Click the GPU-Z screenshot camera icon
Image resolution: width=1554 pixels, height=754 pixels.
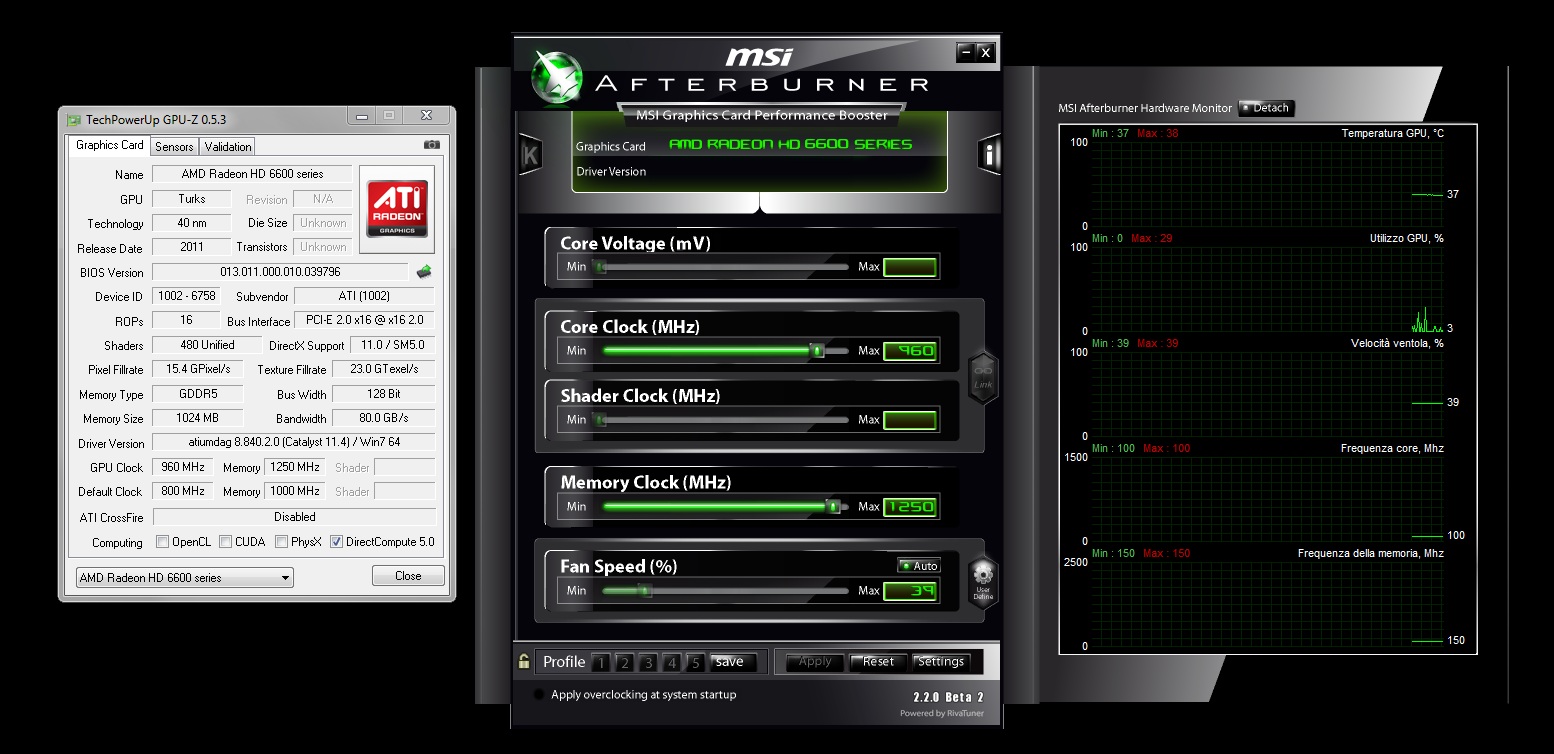pyautogui.click(x=431, y=145)
